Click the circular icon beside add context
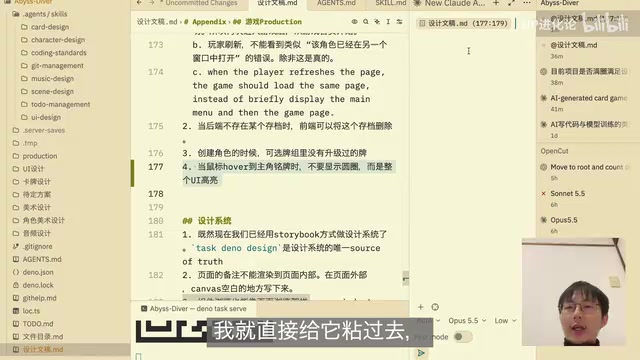Screen dimensions: 640x360 click(435, 307)
